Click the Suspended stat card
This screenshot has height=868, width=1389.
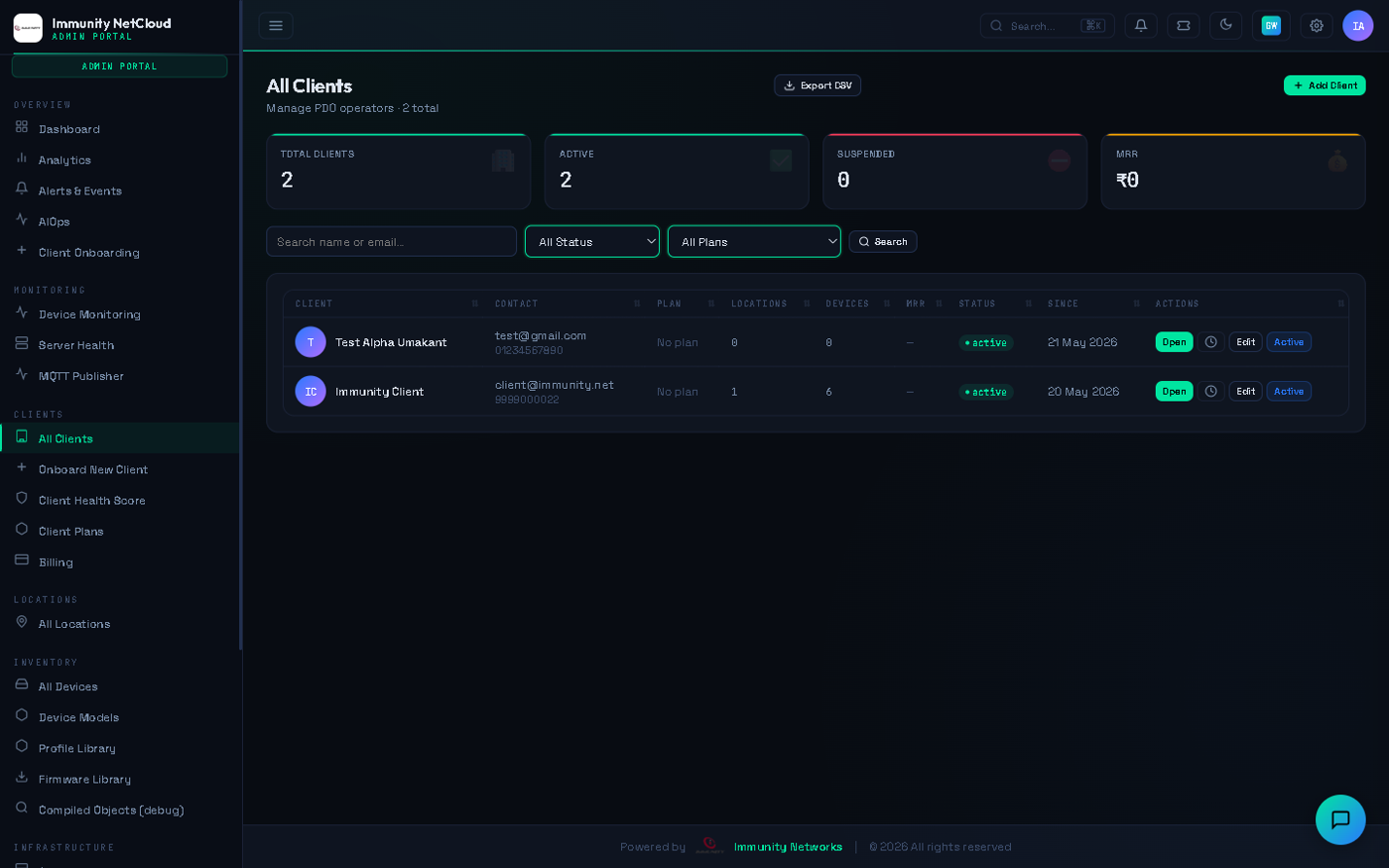(x=954, y=172)
